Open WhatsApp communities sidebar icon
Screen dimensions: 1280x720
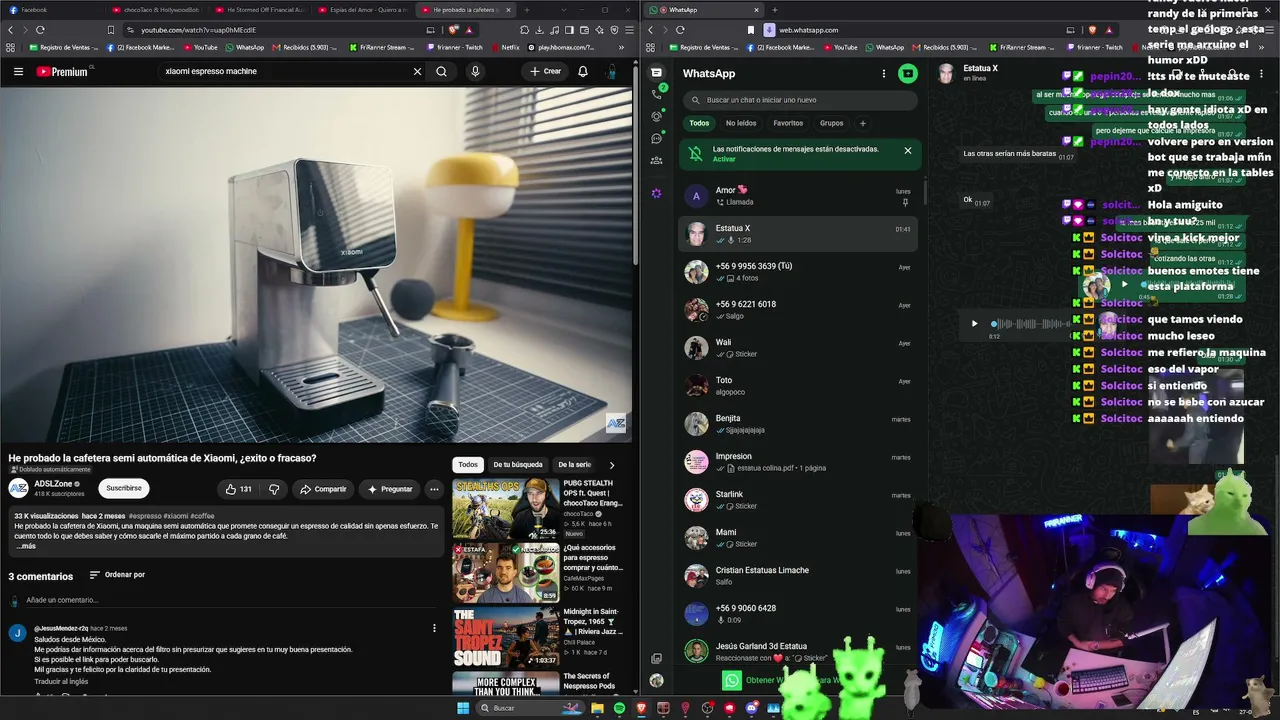[x=656, y=160]
